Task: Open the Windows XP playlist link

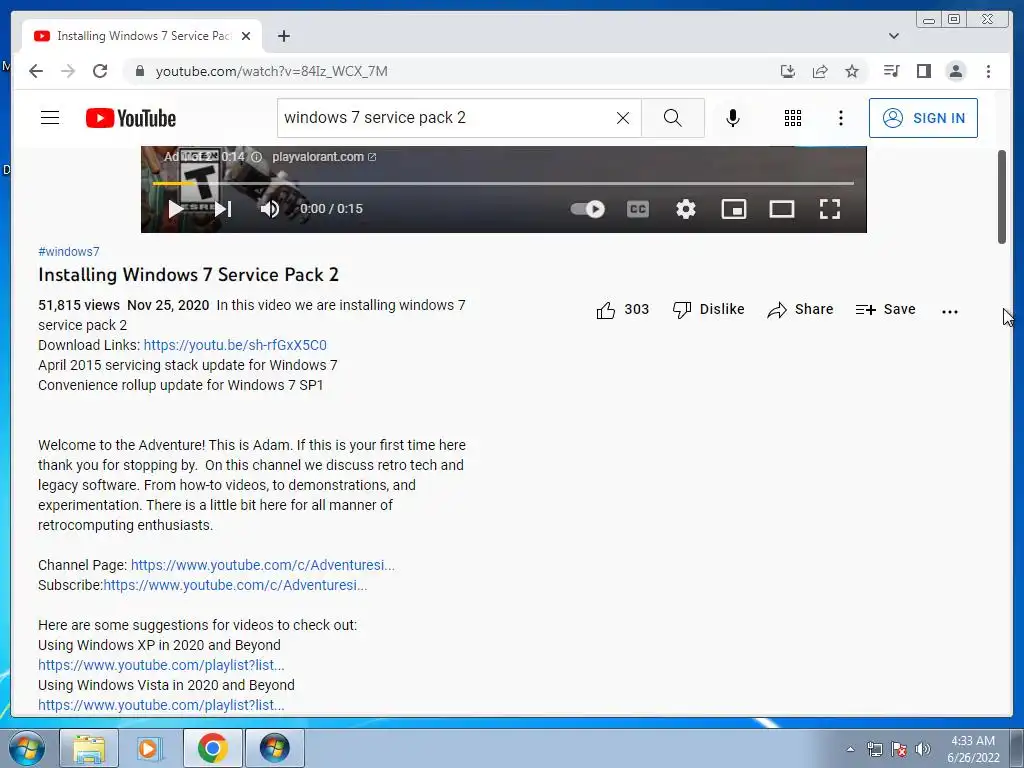Action: click(x=161, y=665)
